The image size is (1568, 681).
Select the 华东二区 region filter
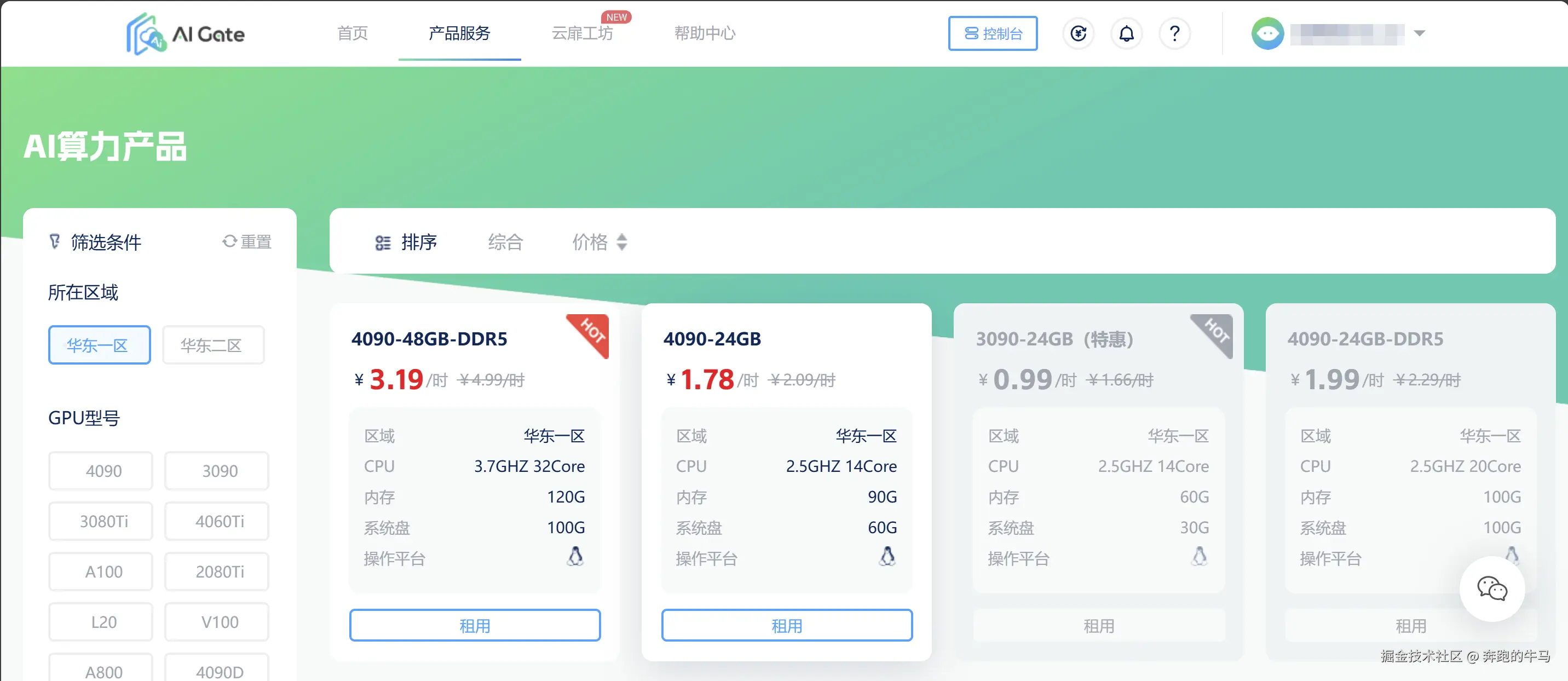213,344
